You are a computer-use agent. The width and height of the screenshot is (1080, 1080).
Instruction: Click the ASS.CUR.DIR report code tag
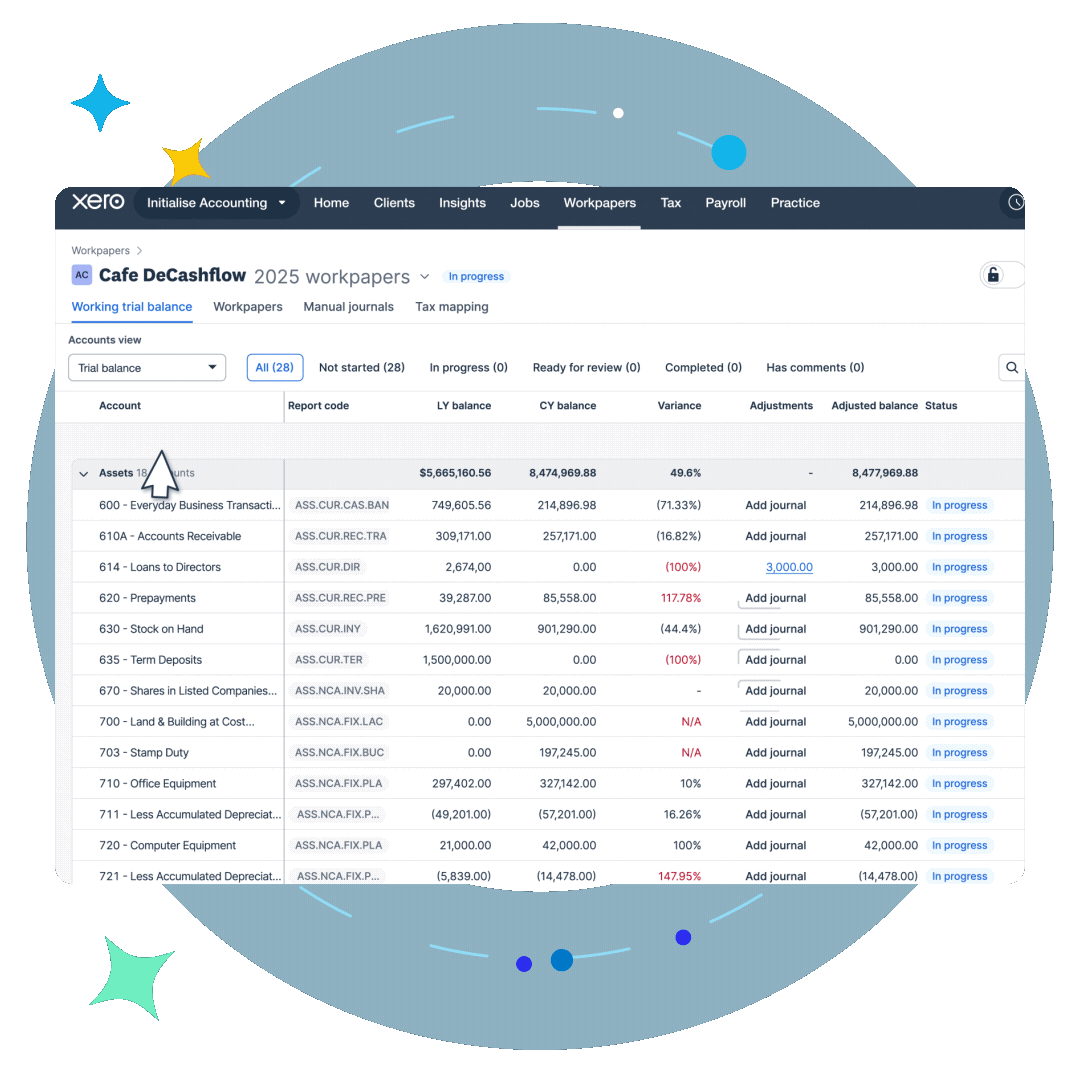coord(328,567)
